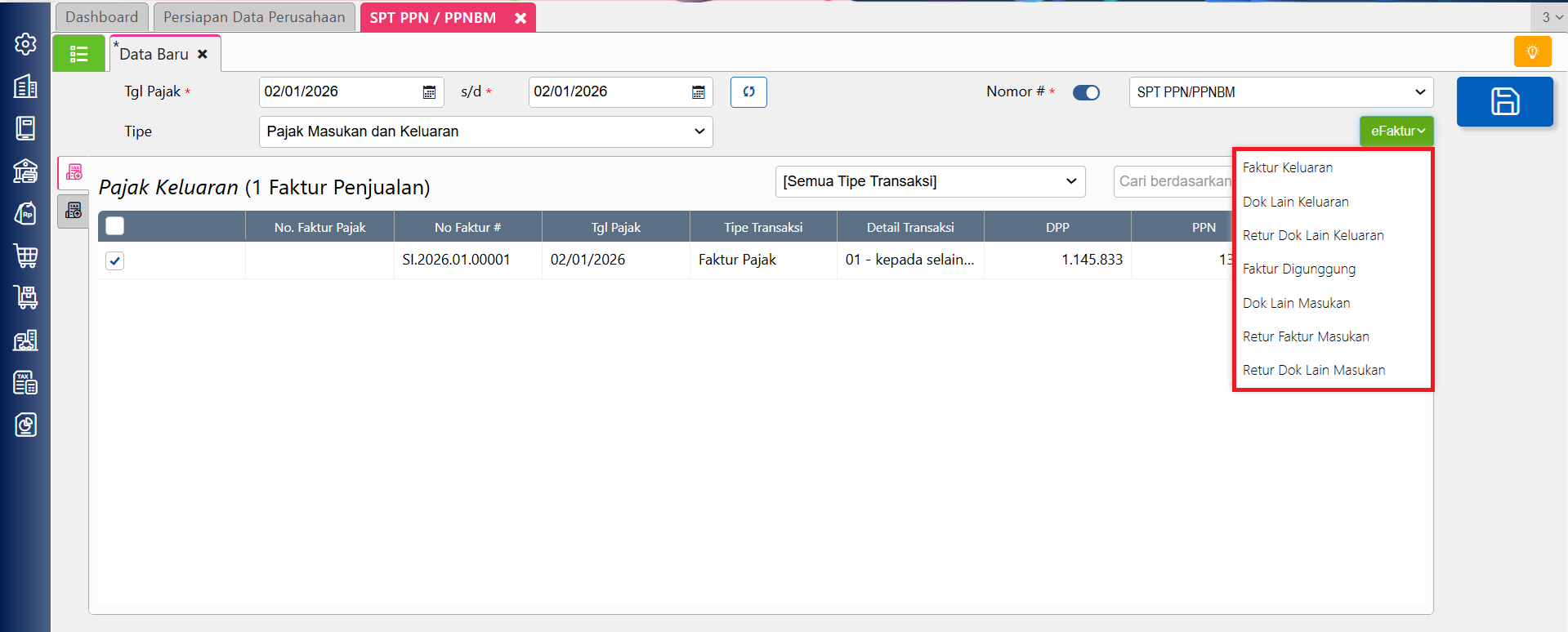Open the Semua Tipe Transaksi filter
The image size is (1568, 632).
930,181
